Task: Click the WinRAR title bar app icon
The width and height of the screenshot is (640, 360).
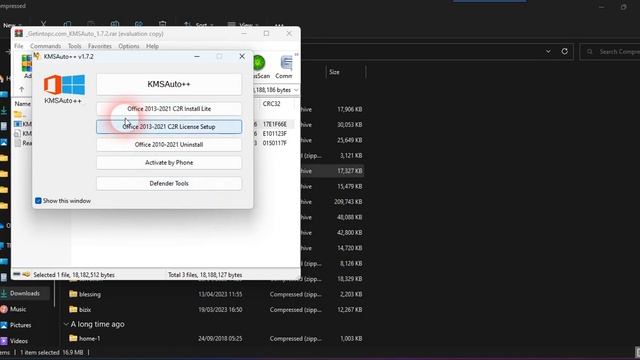Action: tap(19, 33)
